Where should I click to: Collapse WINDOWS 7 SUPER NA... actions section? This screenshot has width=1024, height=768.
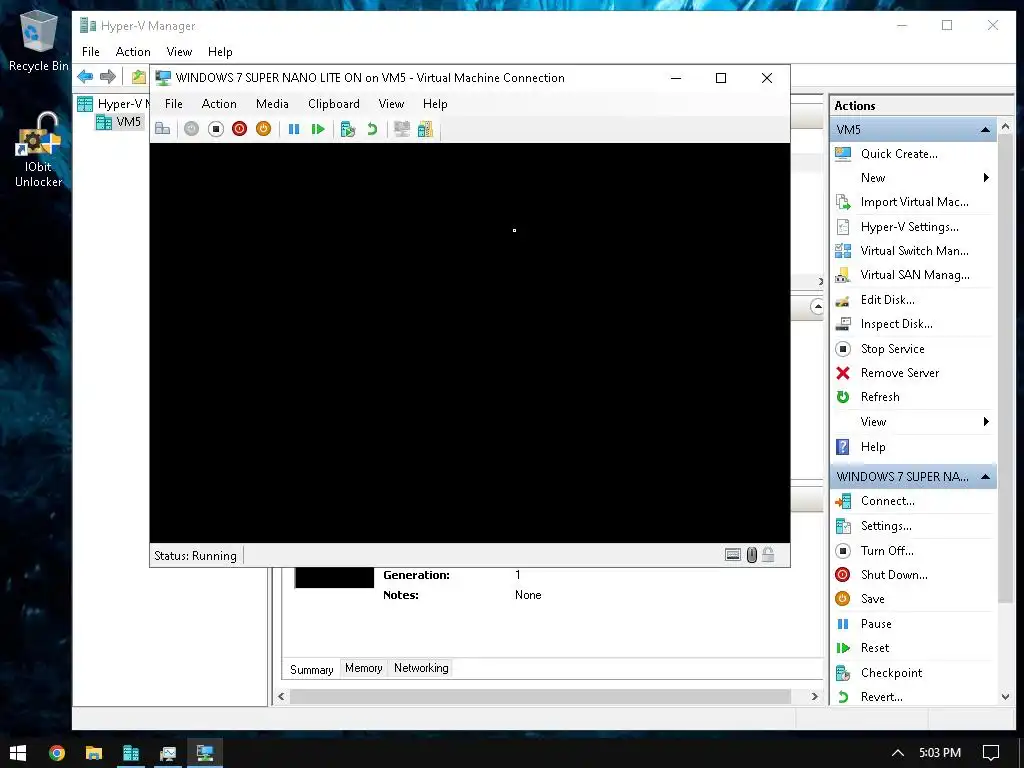pyautogui.click(x=985, y=477)
